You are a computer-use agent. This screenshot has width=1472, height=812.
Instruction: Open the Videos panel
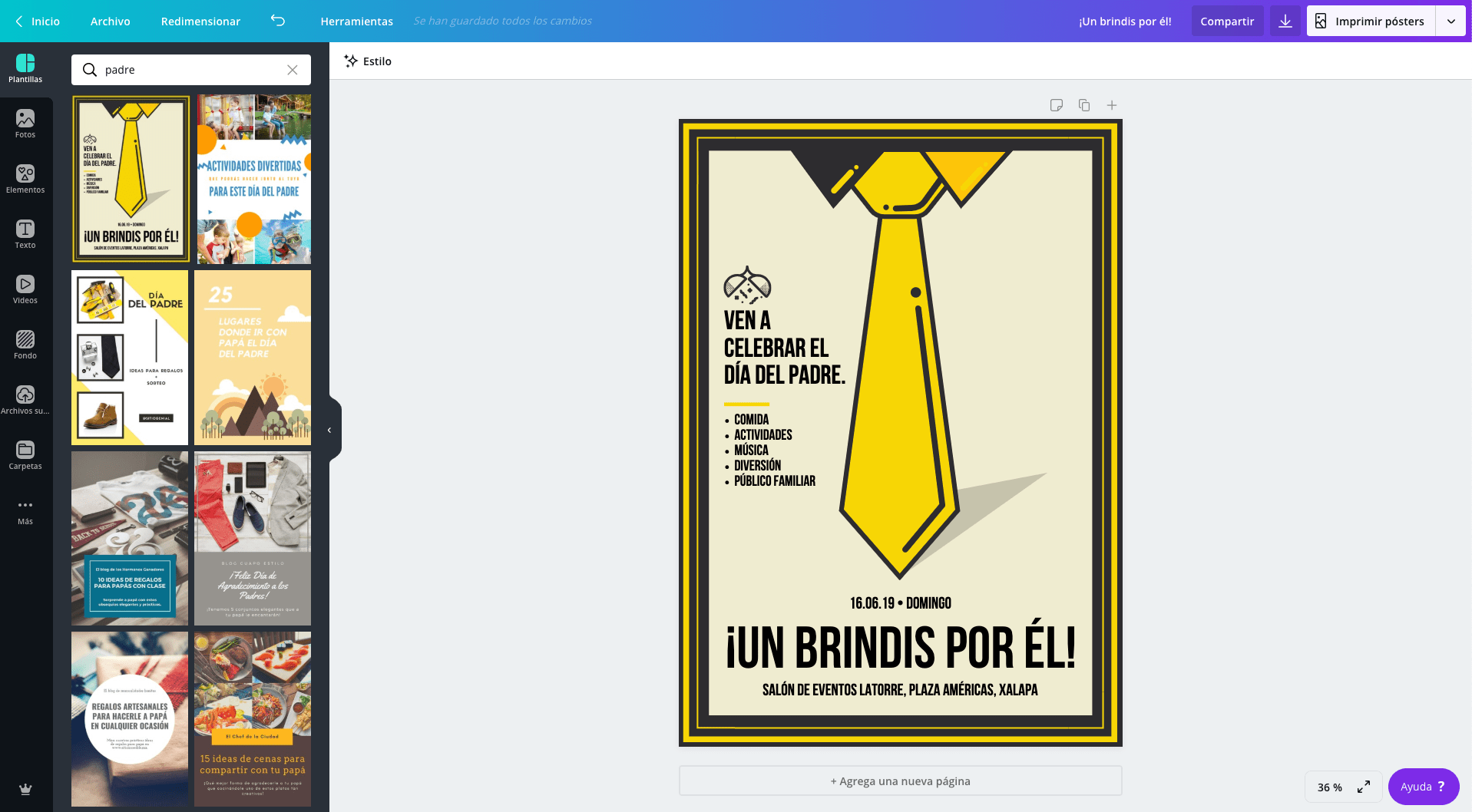(25, 290)
